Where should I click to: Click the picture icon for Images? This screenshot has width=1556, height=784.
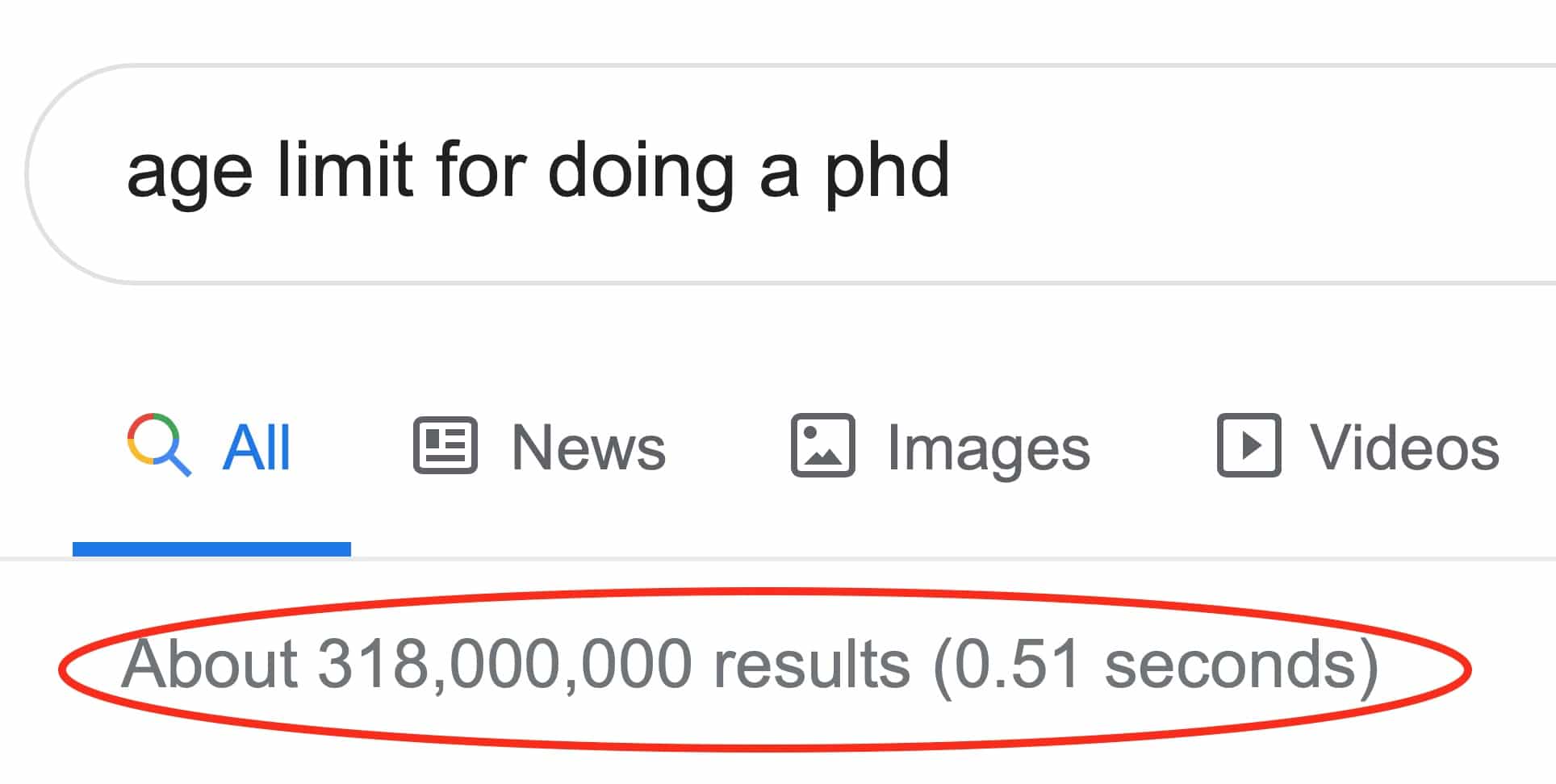pyautogui.click(x=822, y=445)
